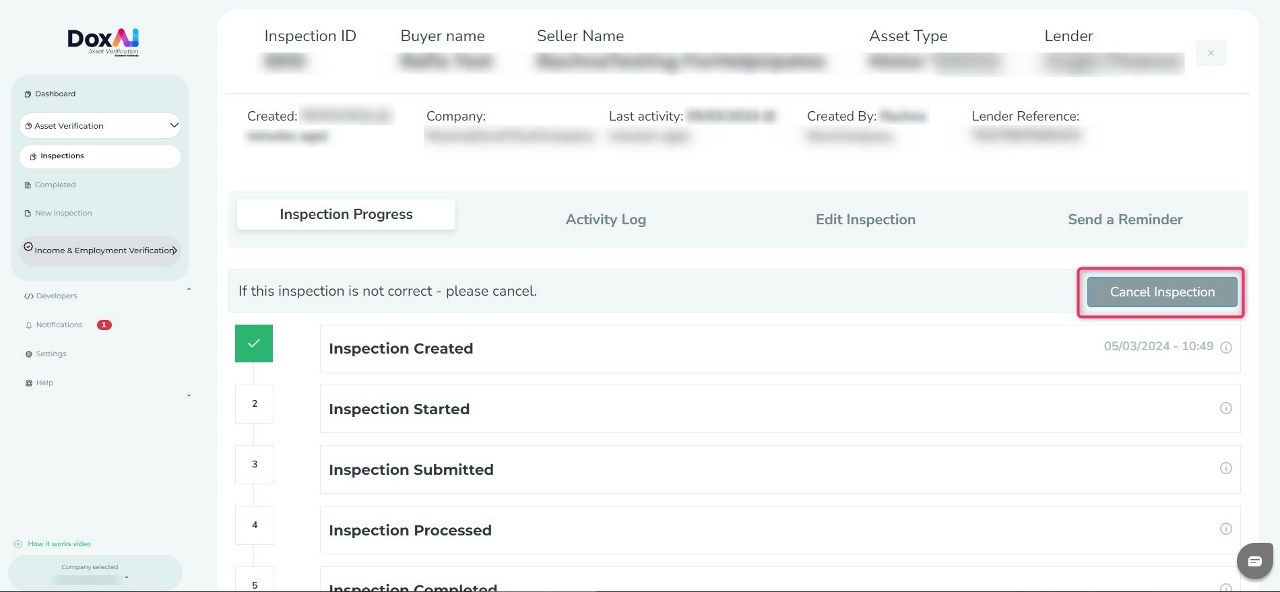Open the How it works video link
Screen dimensions: 1280x592
[x=58, y=544]
